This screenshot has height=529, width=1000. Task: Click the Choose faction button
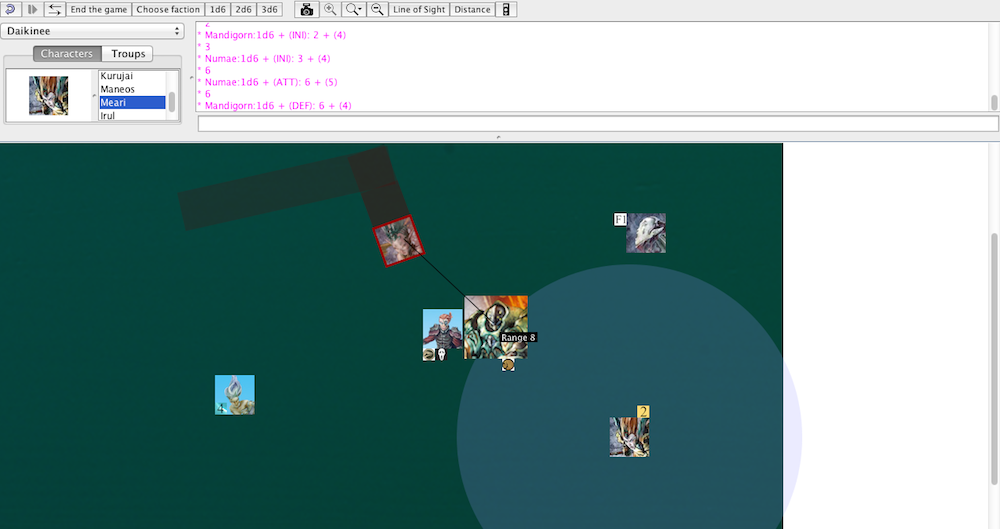coord(168,9)
